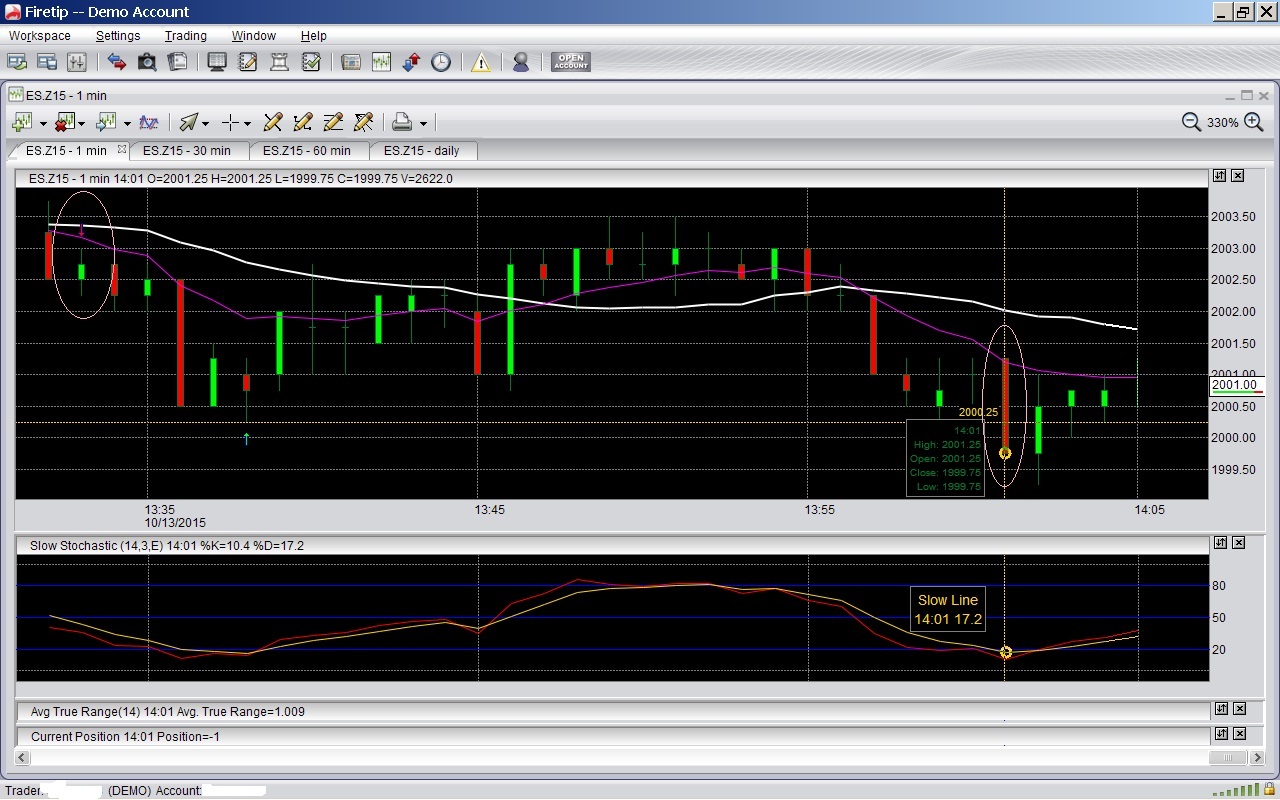Select the second pencil line tool
The image size is (1280, 800).
pyautogui.click(x=303, y=122)
